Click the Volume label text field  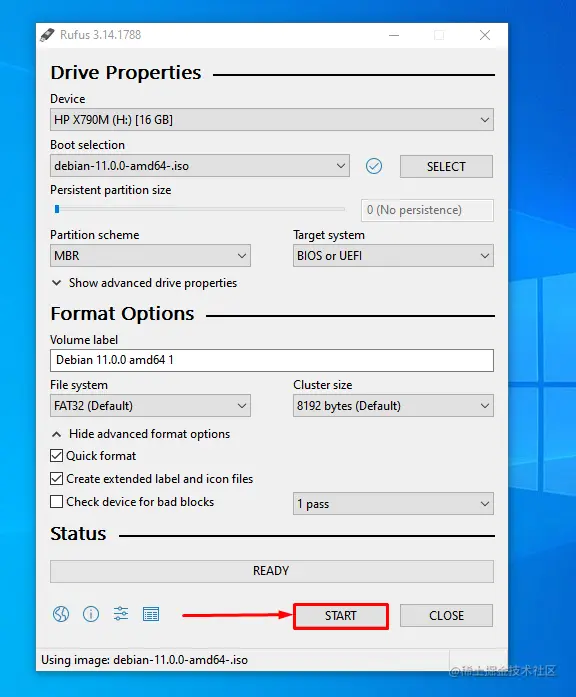pos(272,360)
